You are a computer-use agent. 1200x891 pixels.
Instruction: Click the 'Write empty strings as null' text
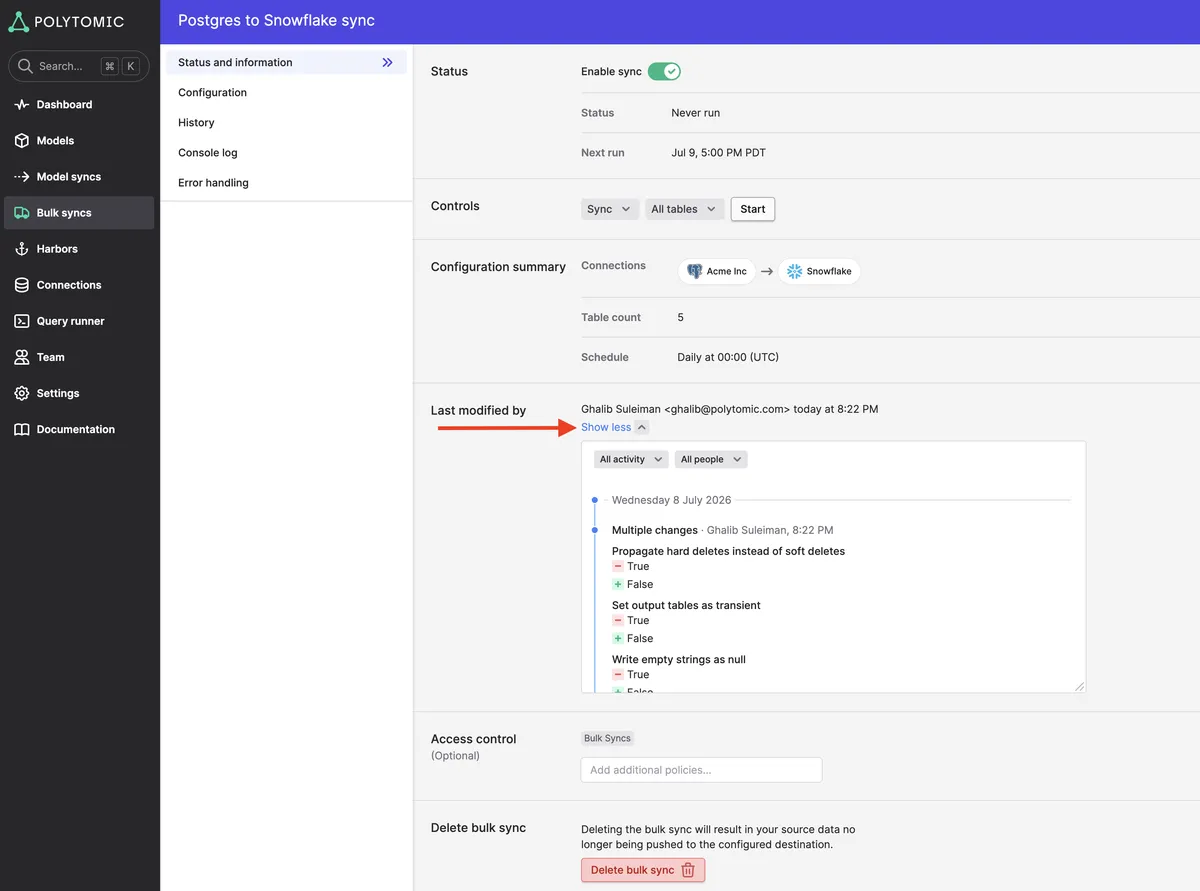pos(679,659)
